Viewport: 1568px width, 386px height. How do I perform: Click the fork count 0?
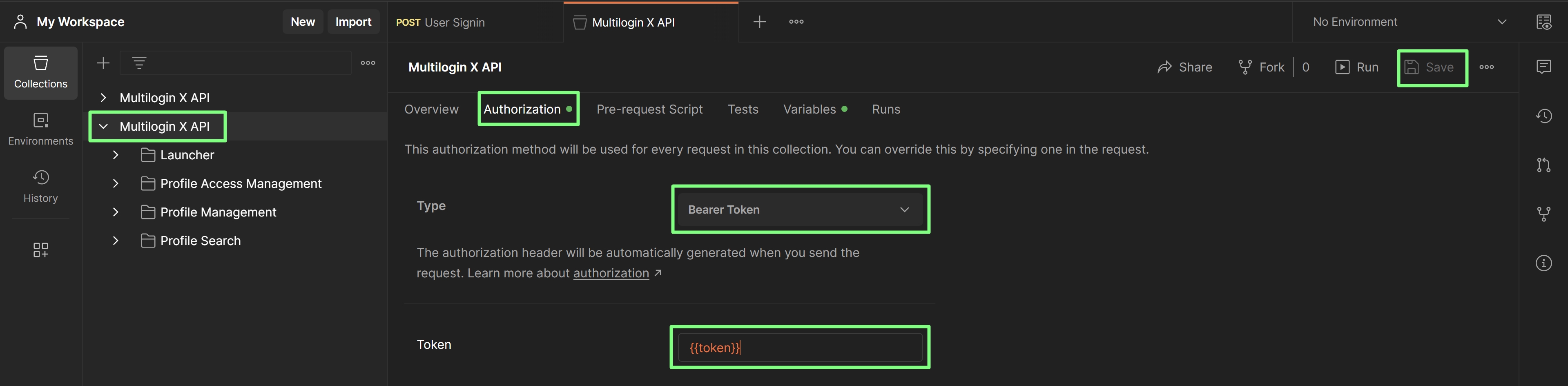pos(1306,67)
